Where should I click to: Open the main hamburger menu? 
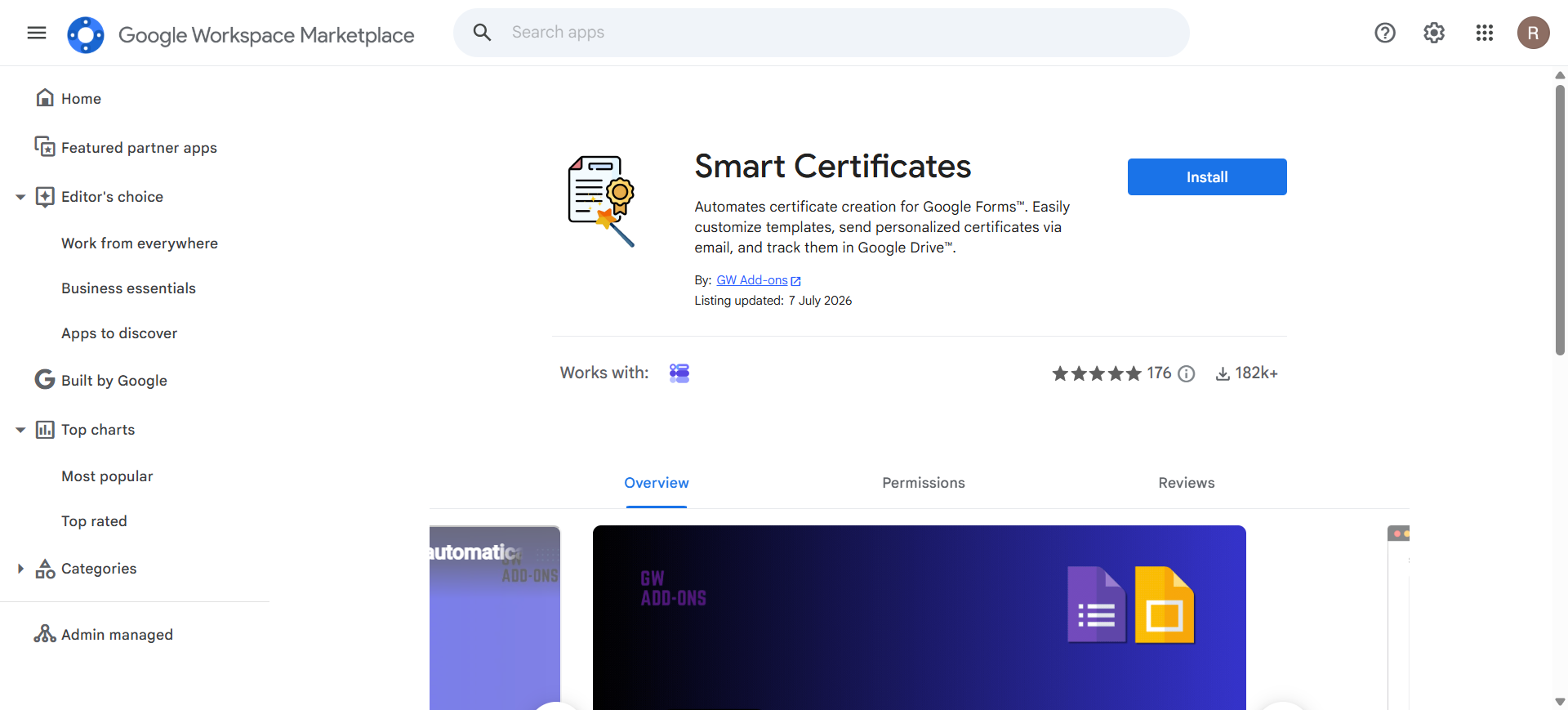(x=37, y=33)
